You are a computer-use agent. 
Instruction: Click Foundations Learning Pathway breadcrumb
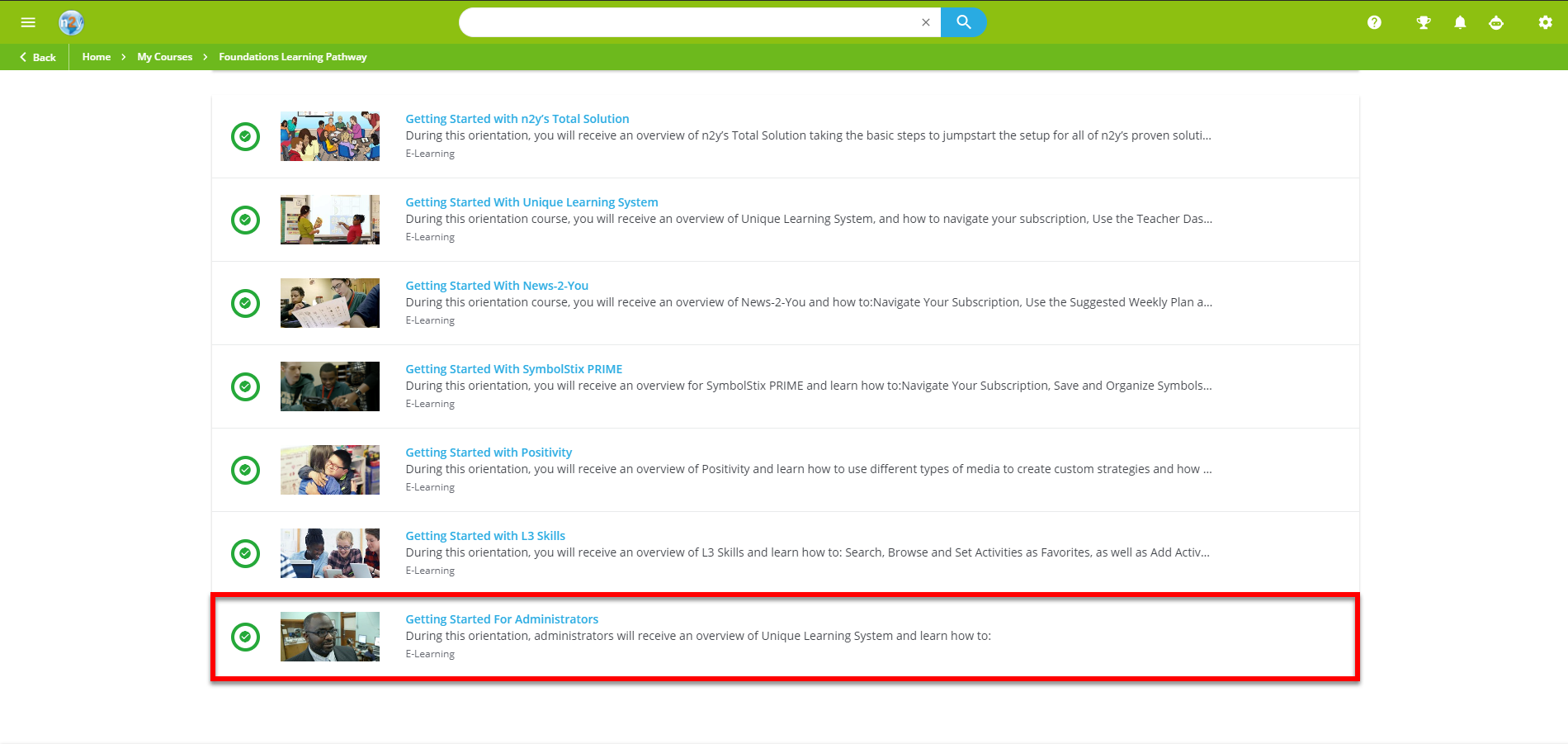tap(293, 57)
